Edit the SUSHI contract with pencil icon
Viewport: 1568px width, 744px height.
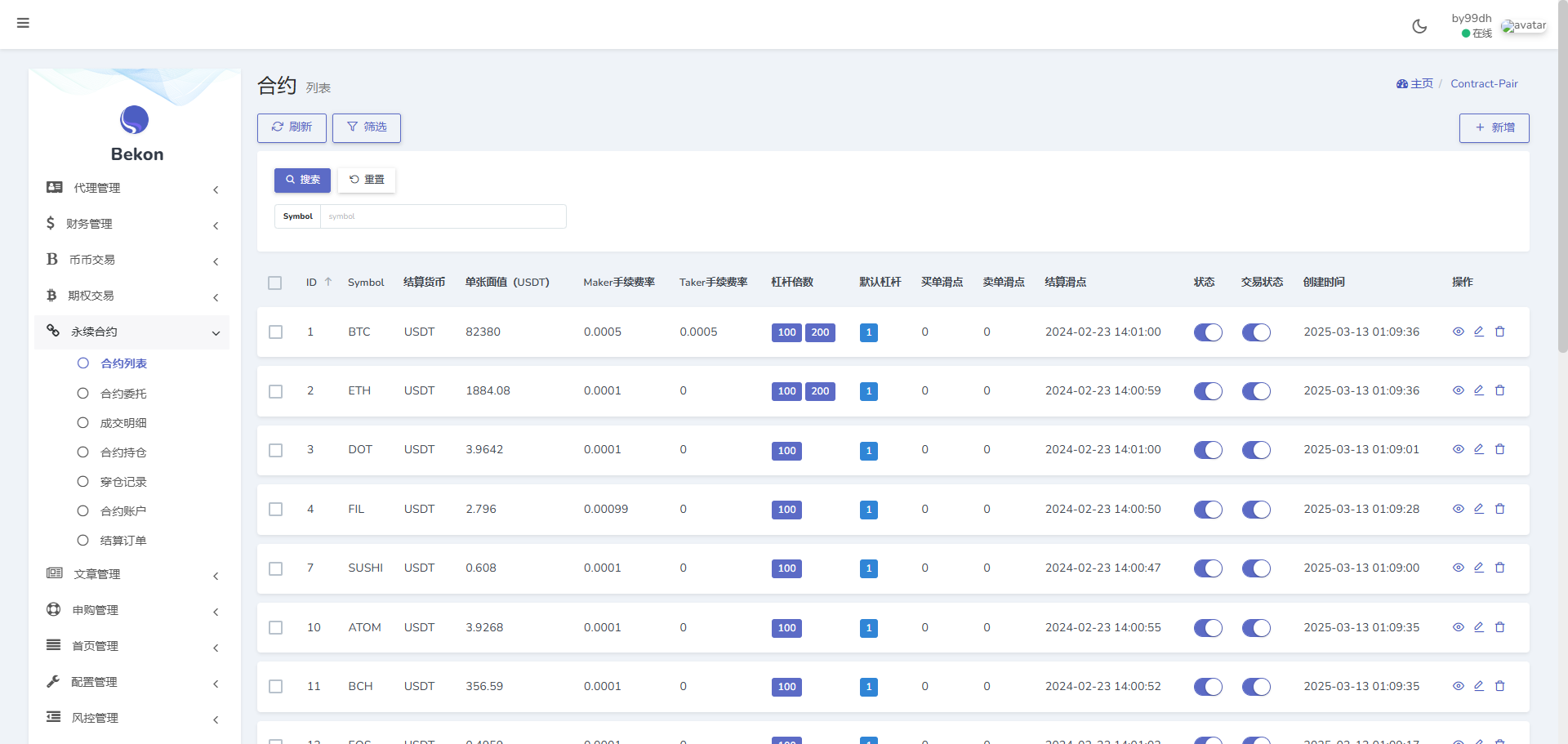(1478, 568)
